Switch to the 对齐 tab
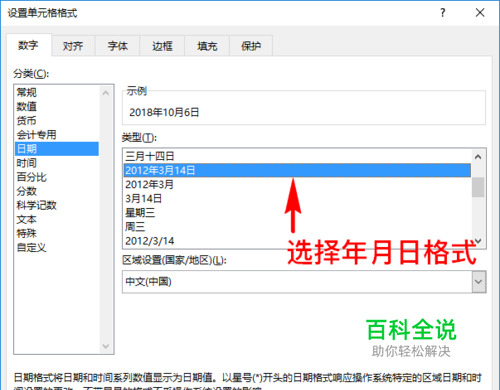 [x=73, y=46]
